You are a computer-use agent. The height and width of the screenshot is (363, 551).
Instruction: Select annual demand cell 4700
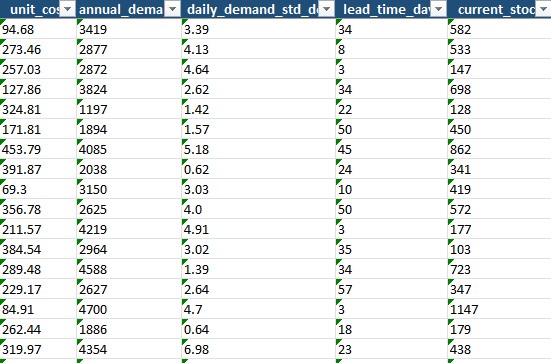[129, 309]
